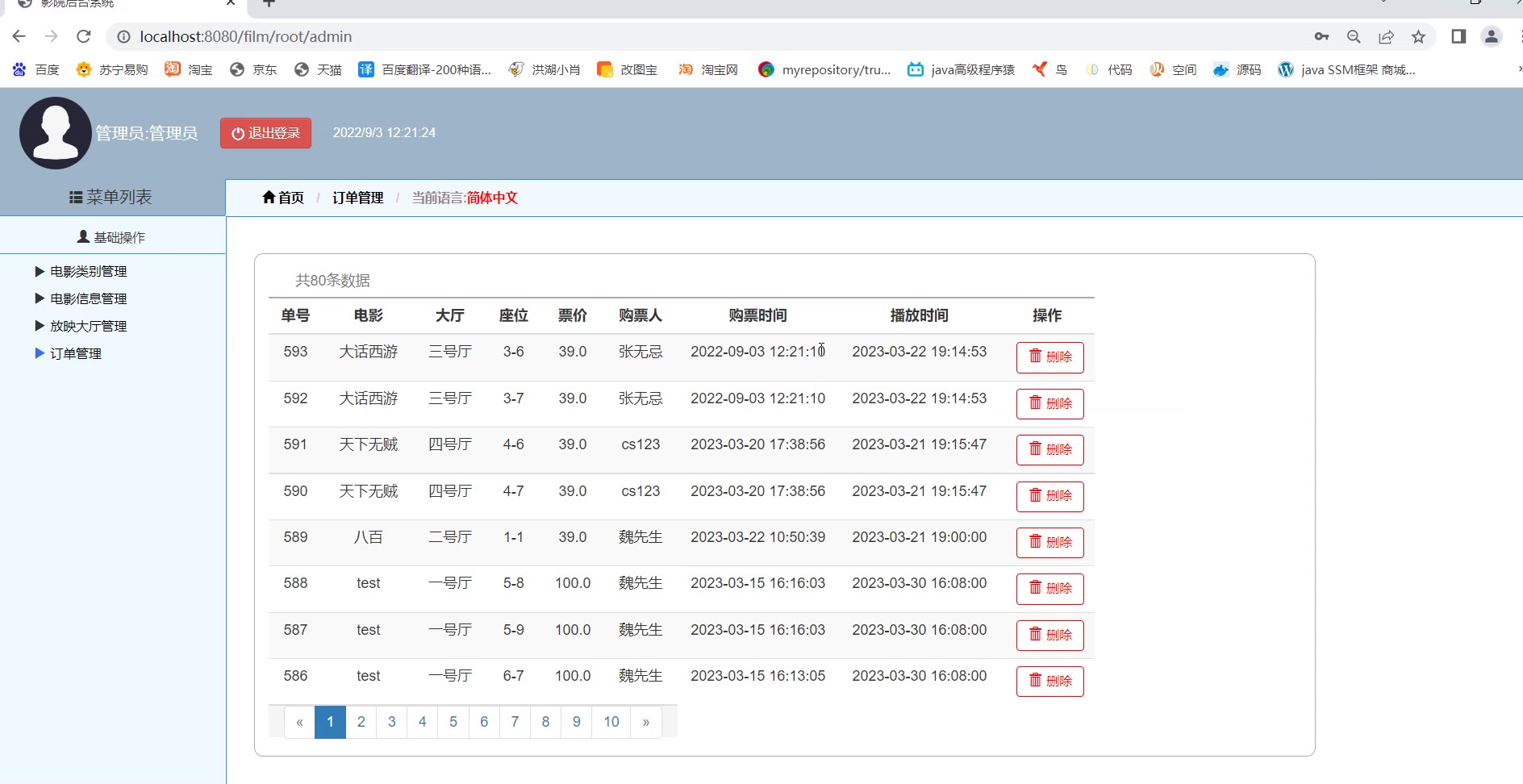Open the browser zoom magnifier icon
The image size is (1523, 784).
click(1354, 36)
